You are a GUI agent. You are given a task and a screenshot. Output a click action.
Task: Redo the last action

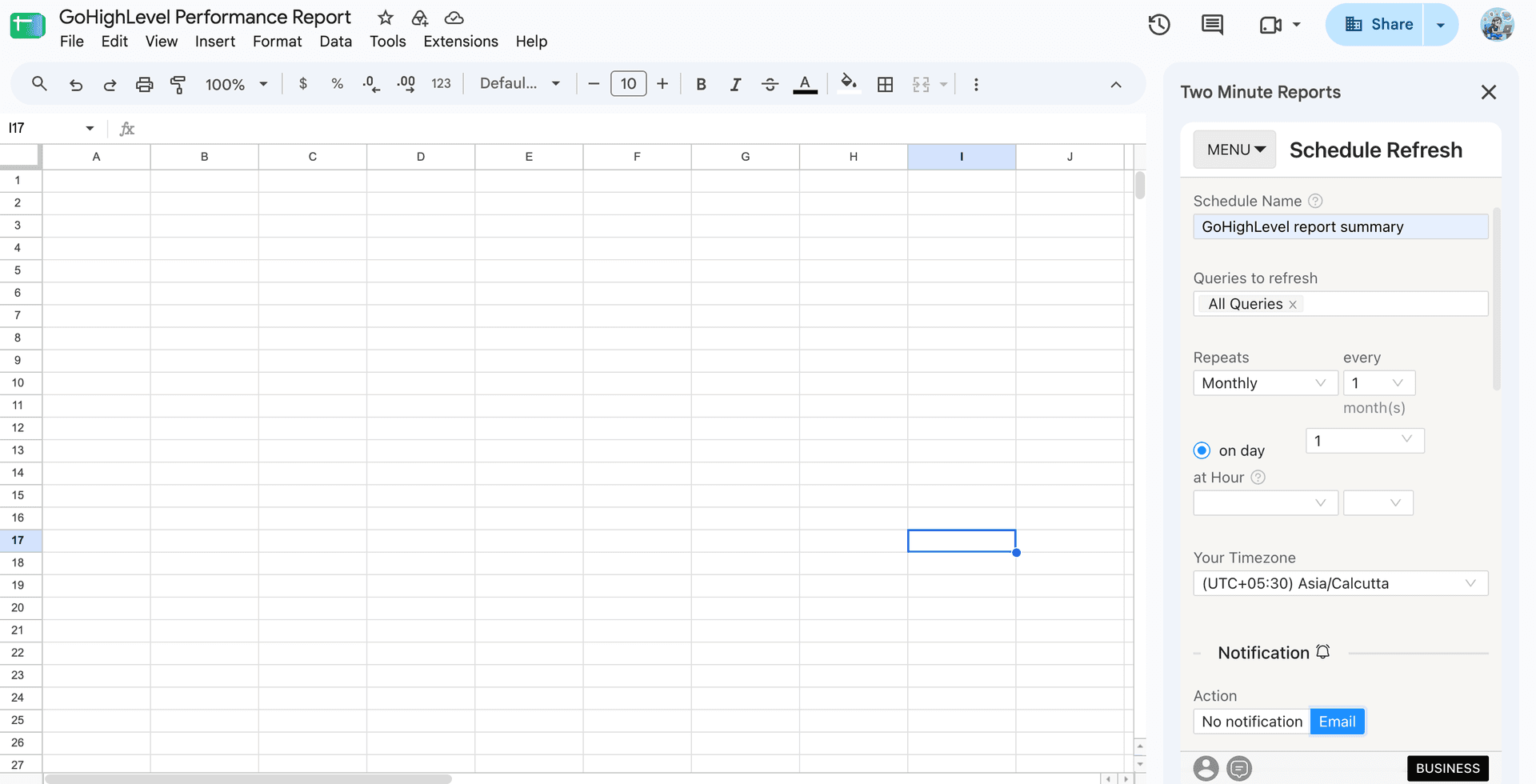[110, 84]
